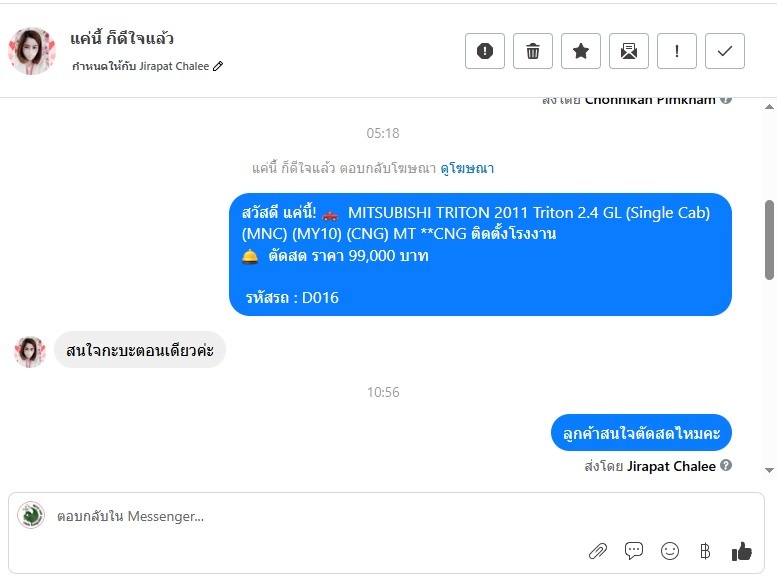
Task: Edit assignee with the pencil icon
Action: 219,66
